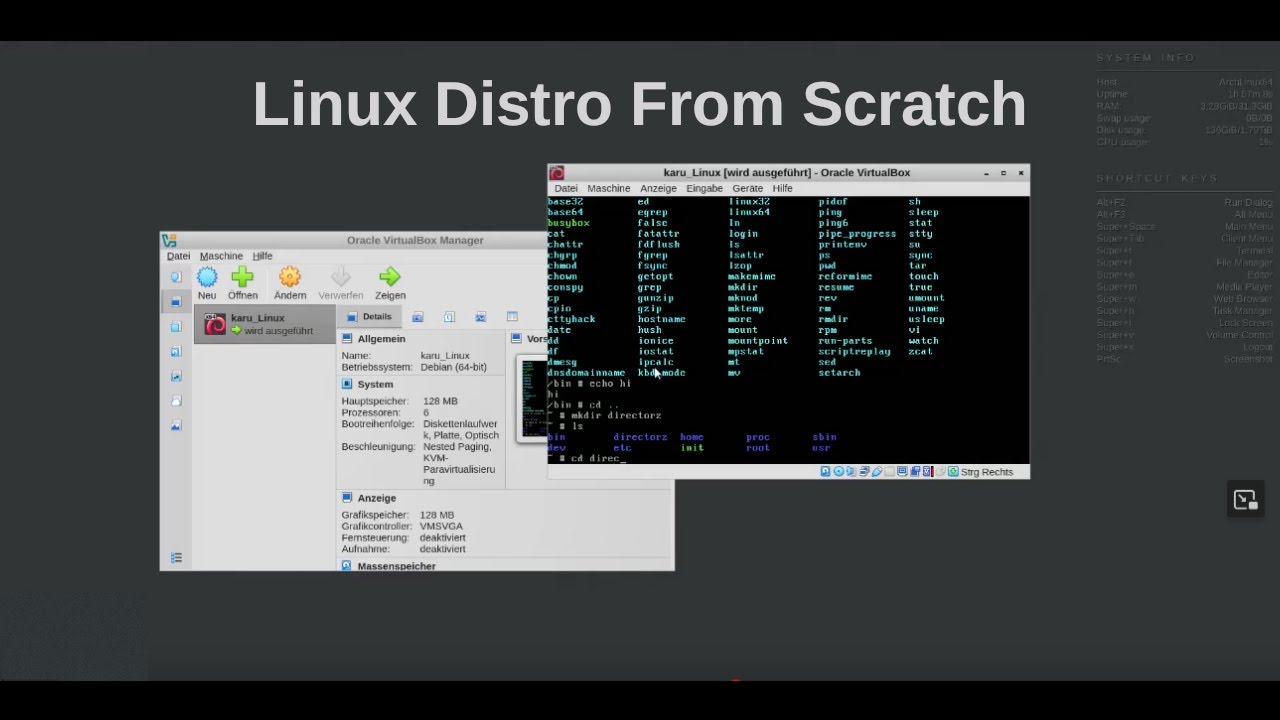Click the VM preview thumbnail in Manager
The height and width of the screenshot is (720, 1280).
533,397
